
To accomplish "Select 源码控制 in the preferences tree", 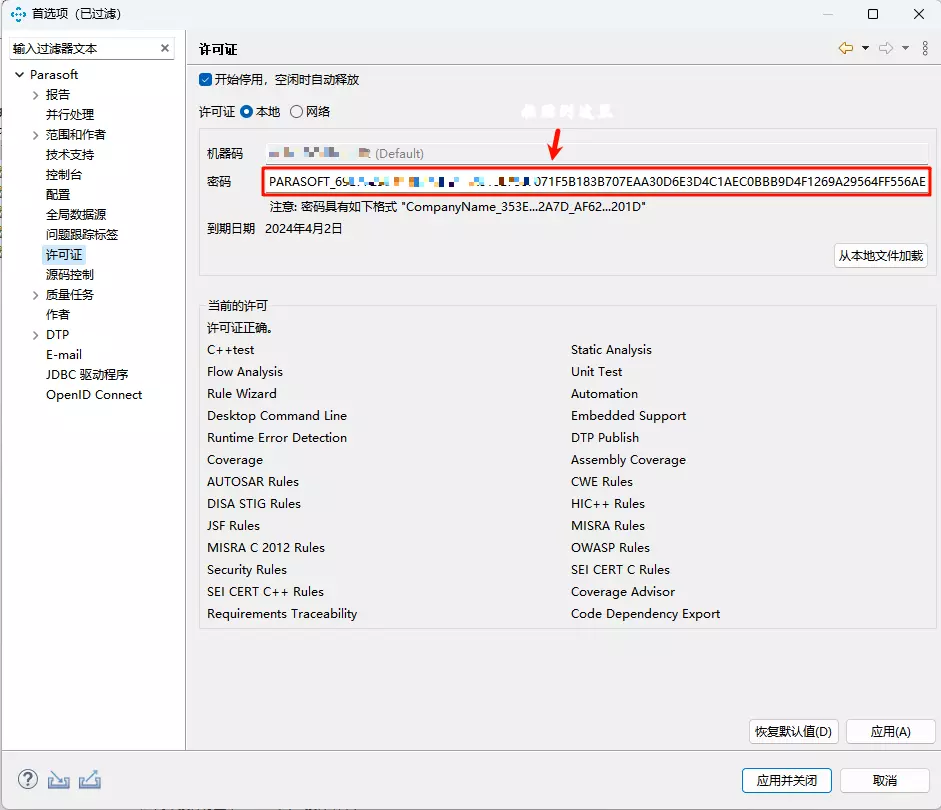I will (x=70, y=275).
